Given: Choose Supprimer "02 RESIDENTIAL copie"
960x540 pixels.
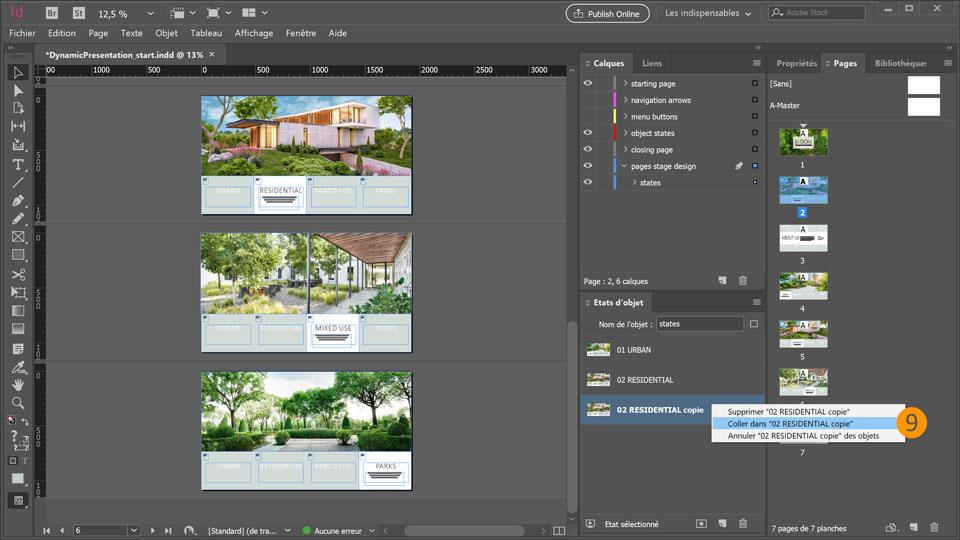Looking at the screenshot, I should [x=808, y=411].
